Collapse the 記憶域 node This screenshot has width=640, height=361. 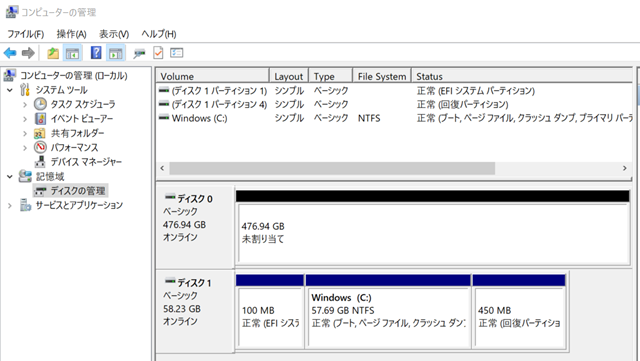coord(10,176)
